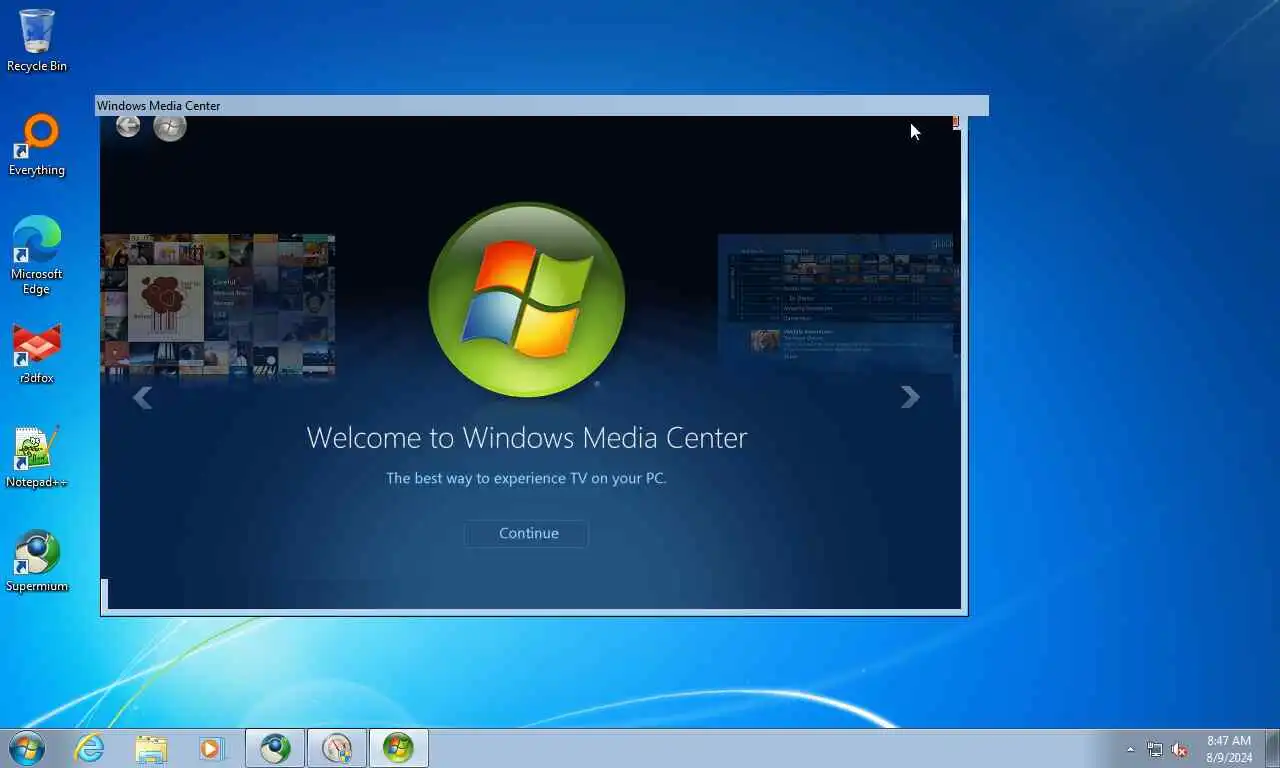Show the previous slide with the left arrow
Screen dimensions: 1280x768
(x=143, y=398)
